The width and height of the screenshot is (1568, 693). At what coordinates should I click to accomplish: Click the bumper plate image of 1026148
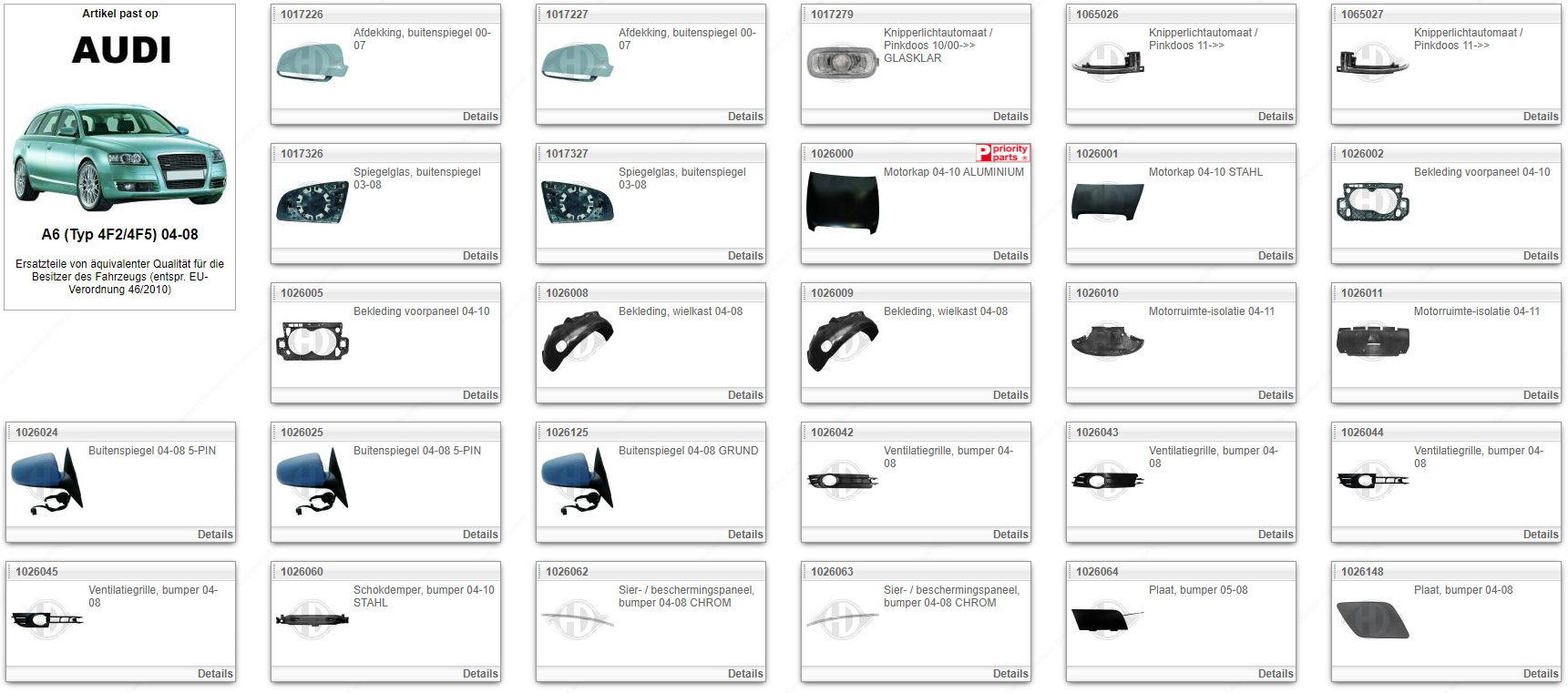click(1373, 620)
